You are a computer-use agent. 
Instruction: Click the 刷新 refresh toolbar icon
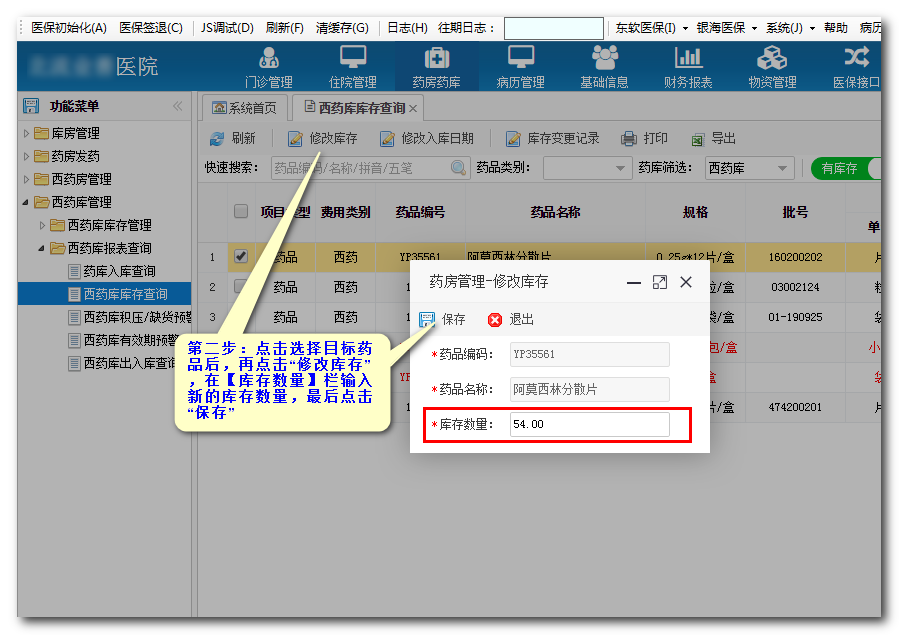(x=217, y=139)
